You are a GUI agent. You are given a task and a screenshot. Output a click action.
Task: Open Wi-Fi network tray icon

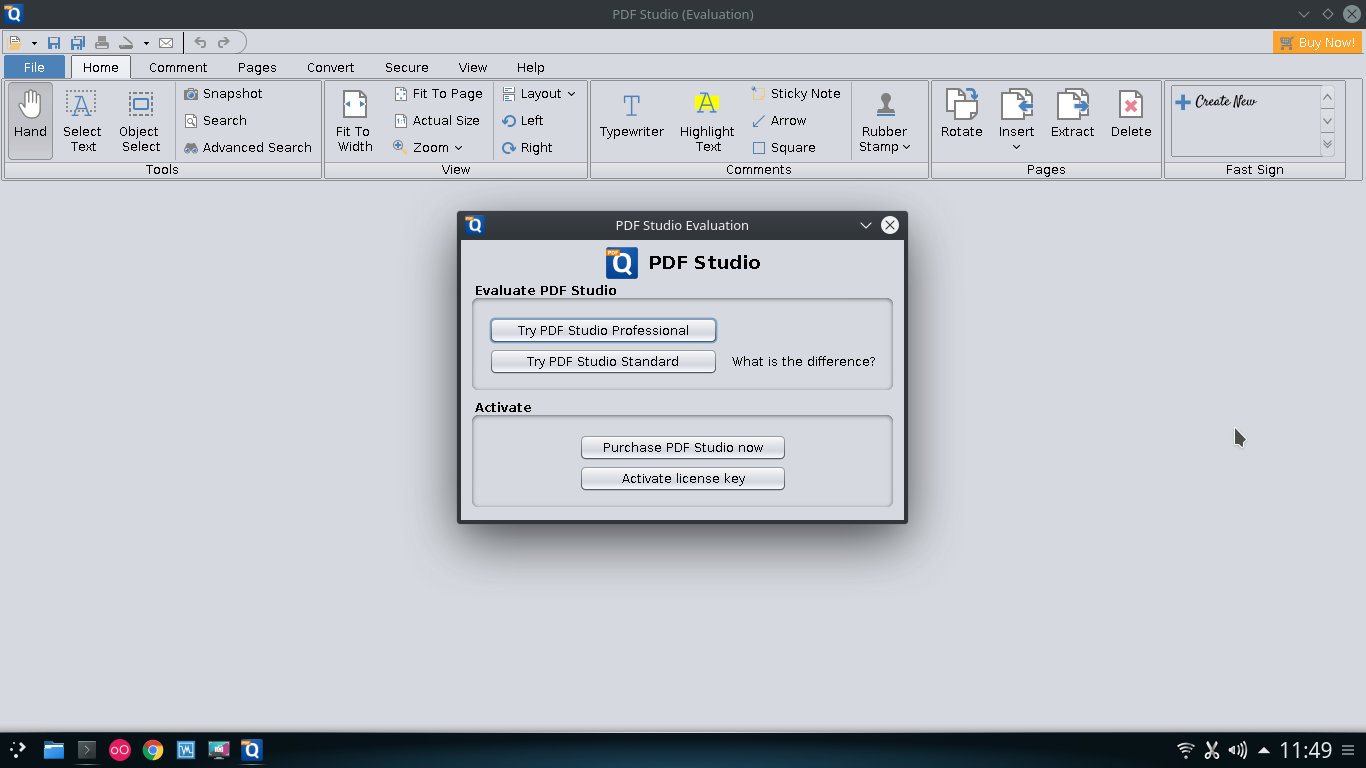pos(1185,750)
